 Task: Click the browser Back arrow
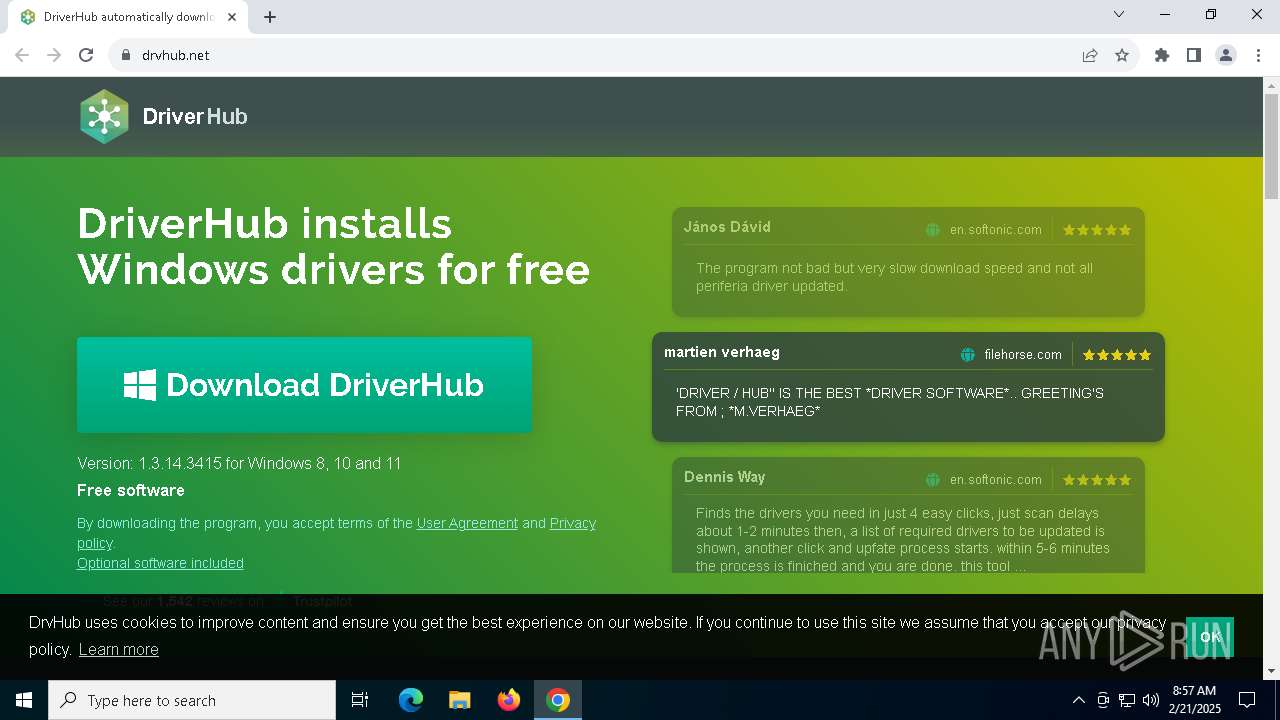click(22, 55)
